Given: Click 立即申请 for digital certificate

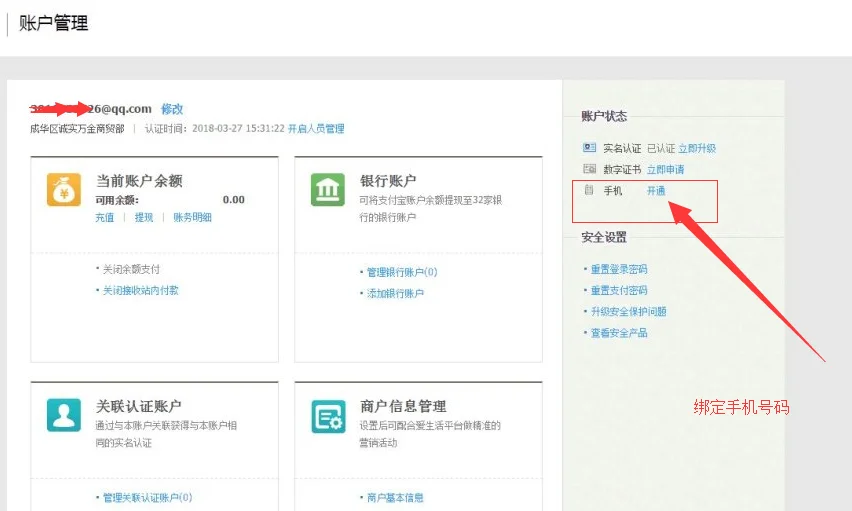Looking at the screenshot, I should pyautogui.click(x=666, y=170).
